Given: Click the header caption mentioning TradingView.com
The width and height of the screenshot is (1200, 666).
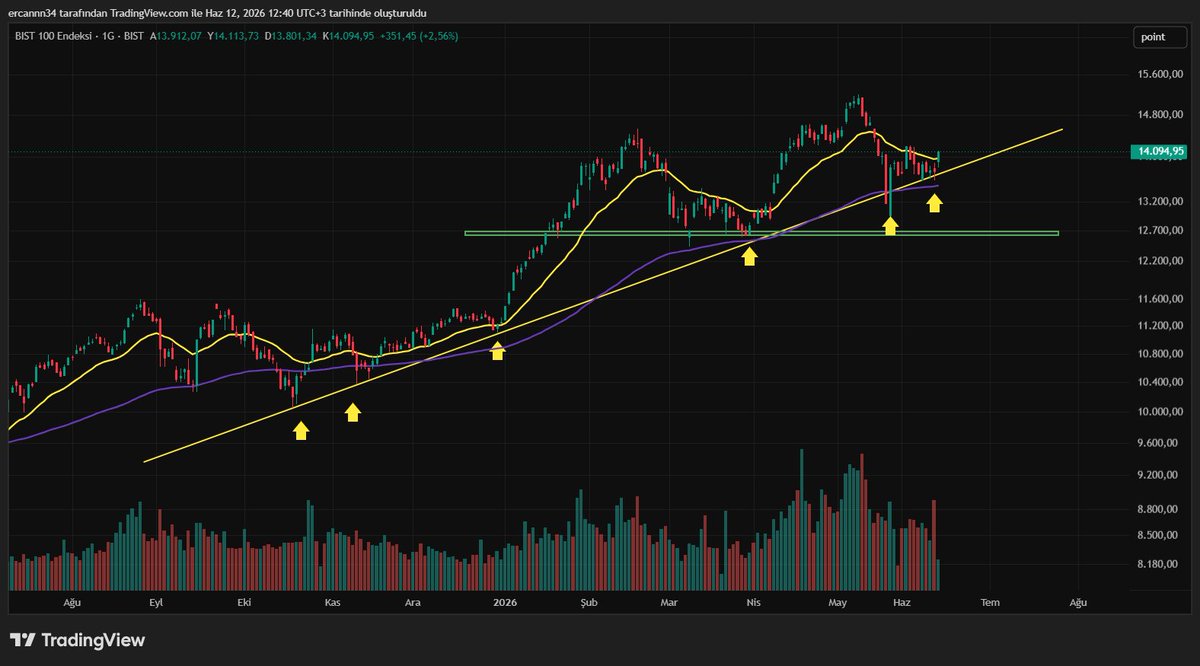Looking at the screenshot, I should pos(217,12).
